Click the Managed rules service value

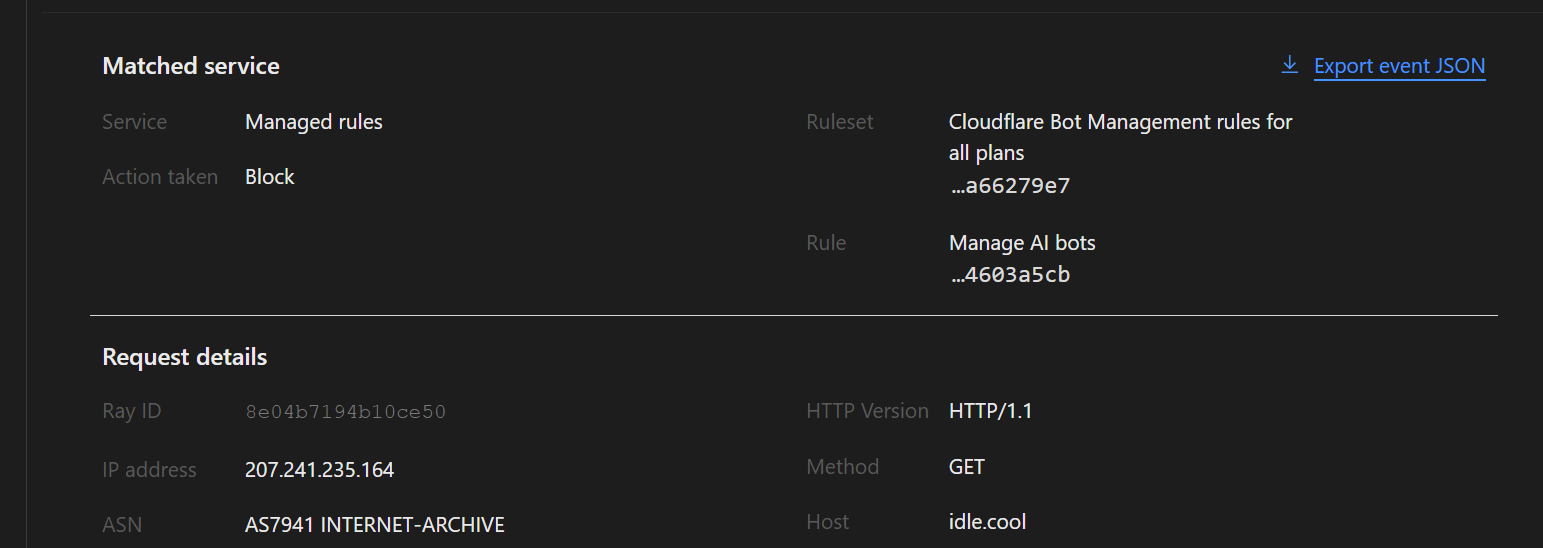(x=314, y=122)
